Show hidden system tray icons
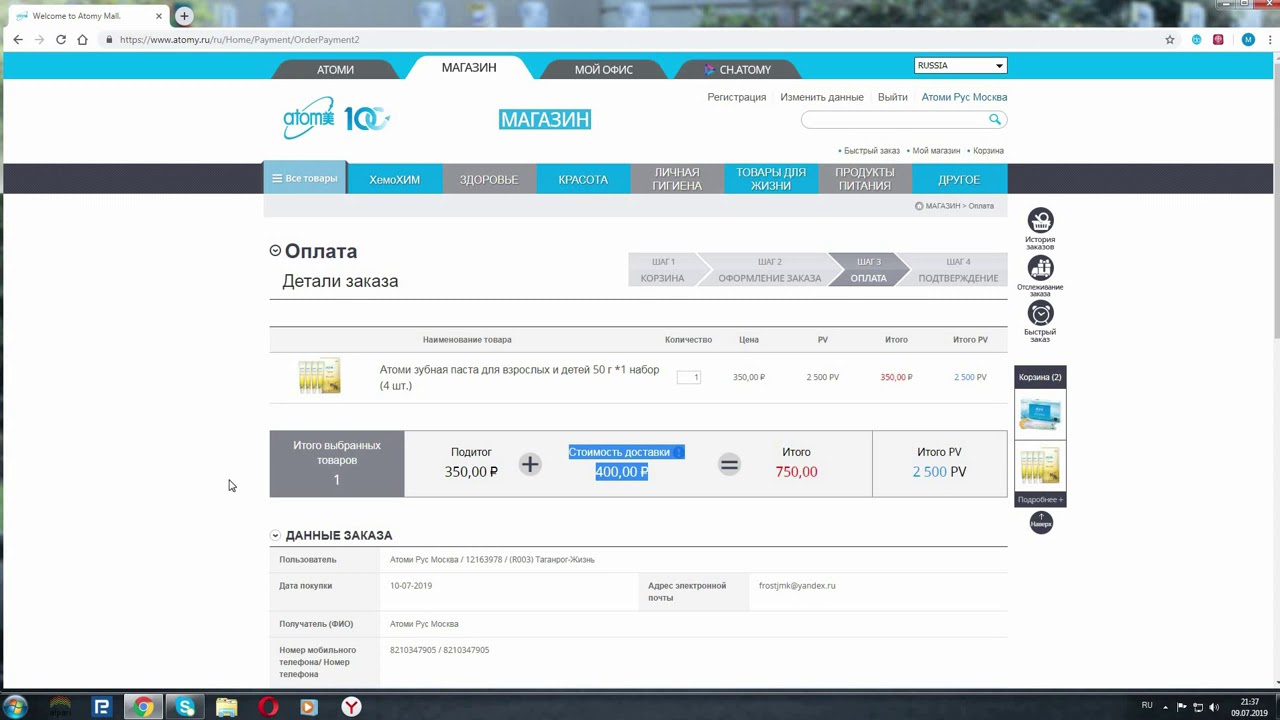This screenshot has width=1280, height=720. tap(1165, 707)
